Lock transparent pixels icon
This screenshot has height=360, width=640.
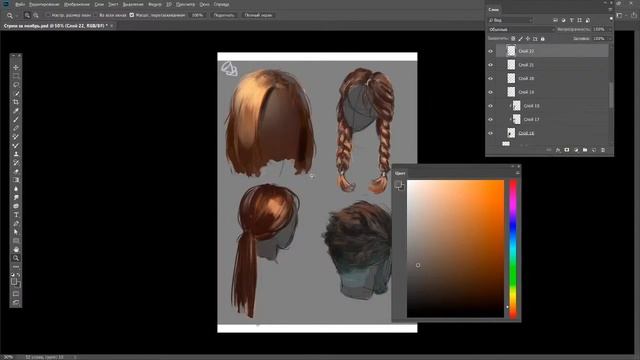tap(513, 39)
